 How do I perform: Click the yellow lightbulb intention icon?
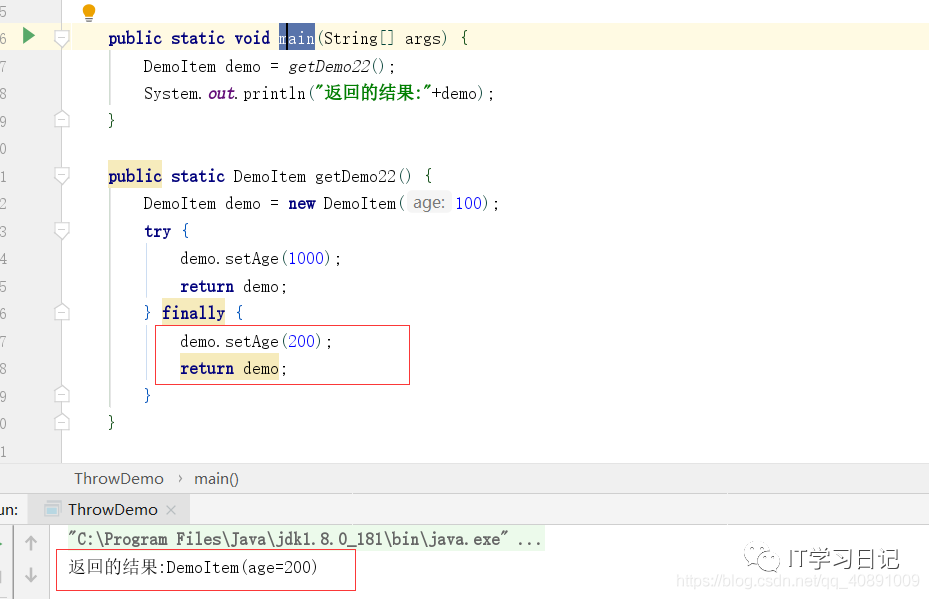[89, 12]
